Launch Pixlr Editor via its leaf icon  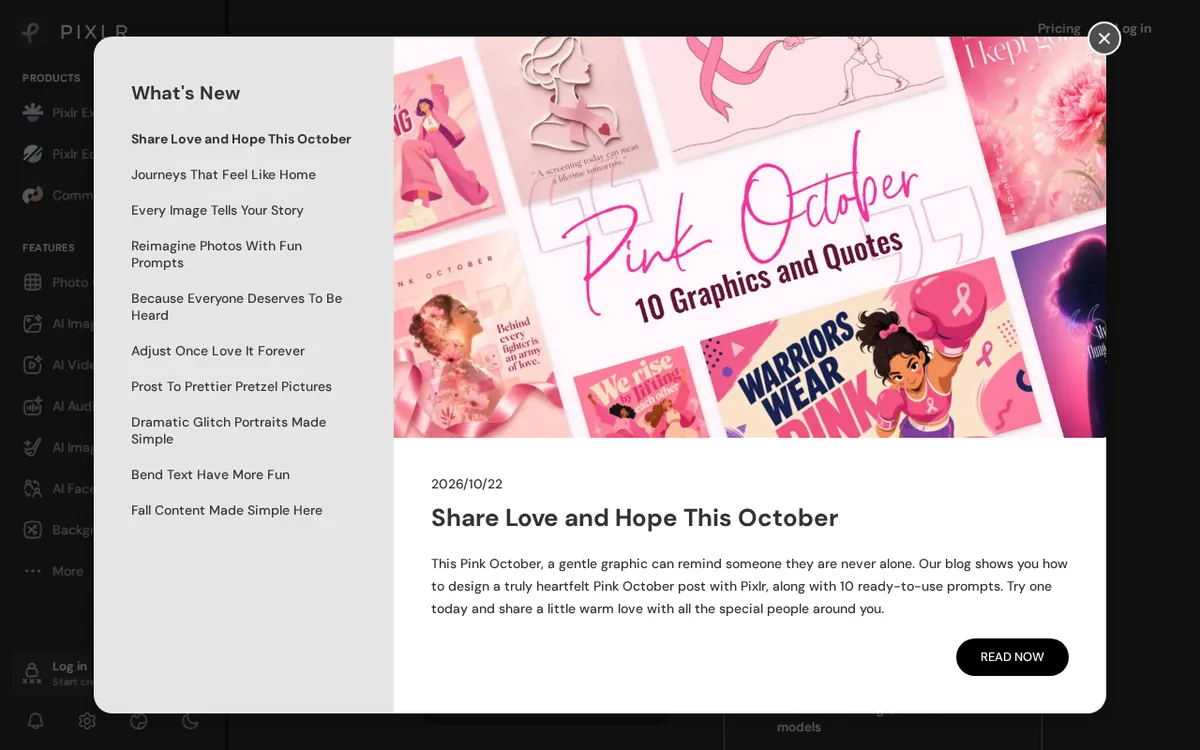pos(33,153)
